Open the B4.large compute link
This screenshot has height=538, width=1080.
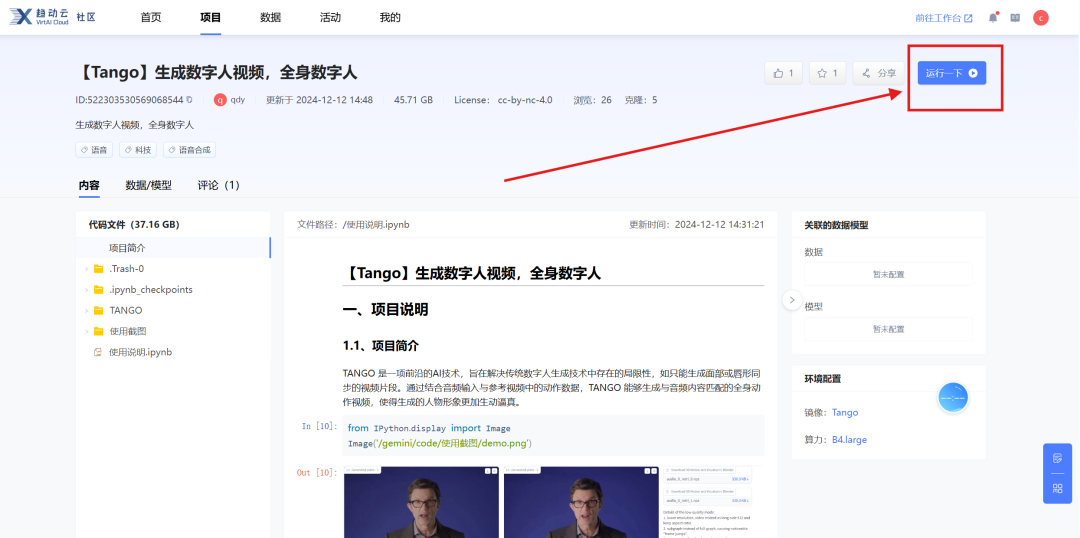tap(849, 439)
